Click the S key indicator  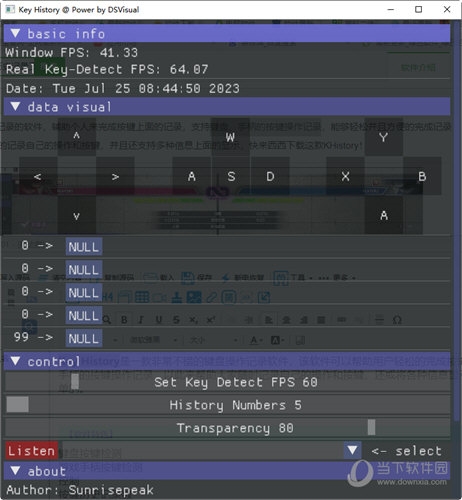pos(231,176)
